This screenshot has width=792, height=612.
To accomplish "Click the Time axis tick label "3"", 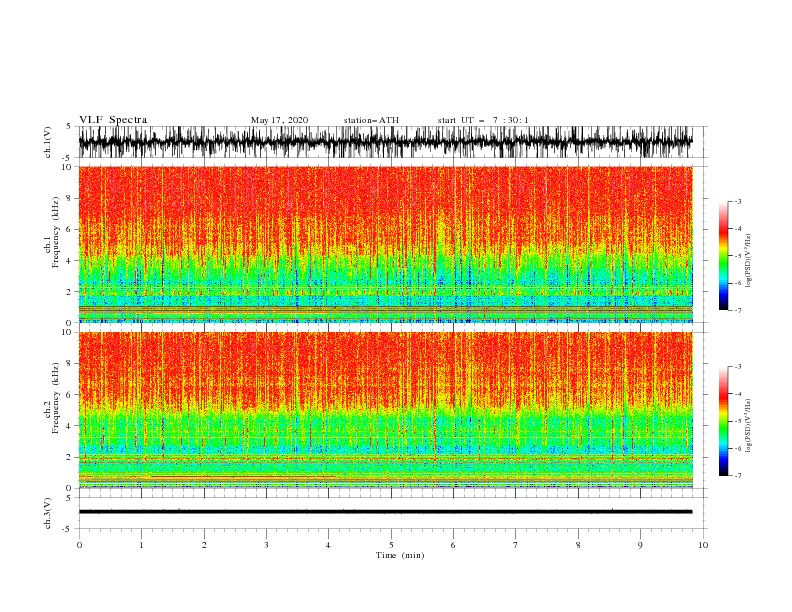I will point(266,545).
